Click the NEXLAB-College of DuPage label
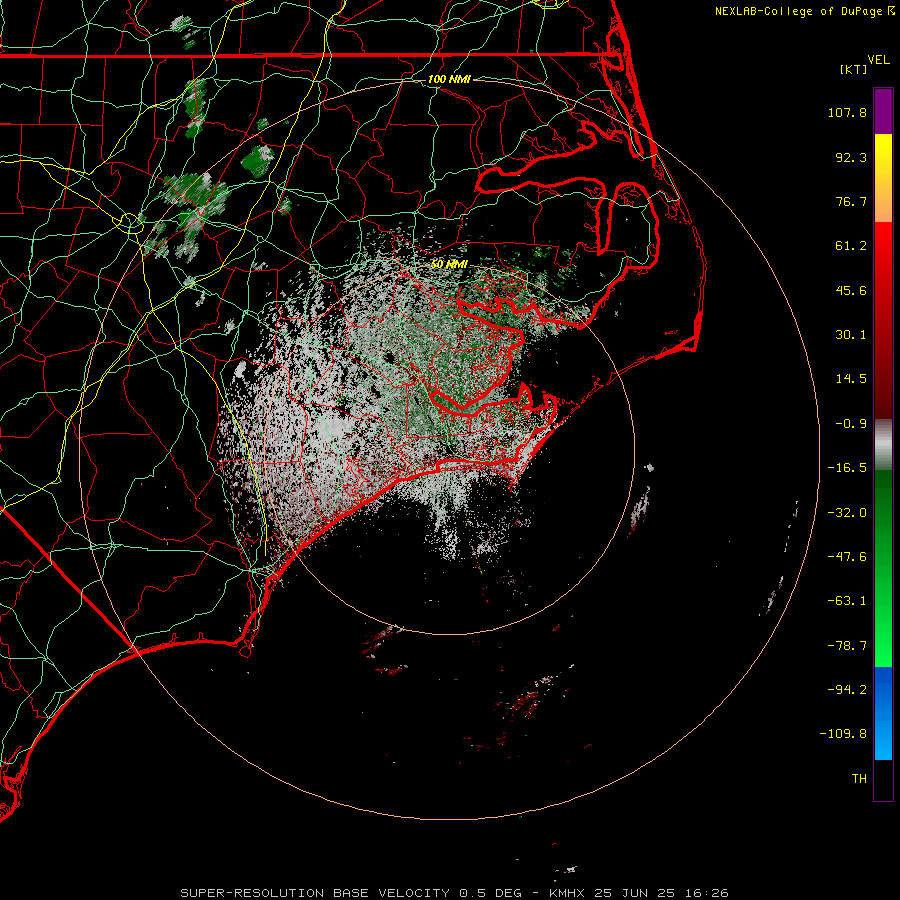This screenshot has height=900, width=900. [798, 11]
